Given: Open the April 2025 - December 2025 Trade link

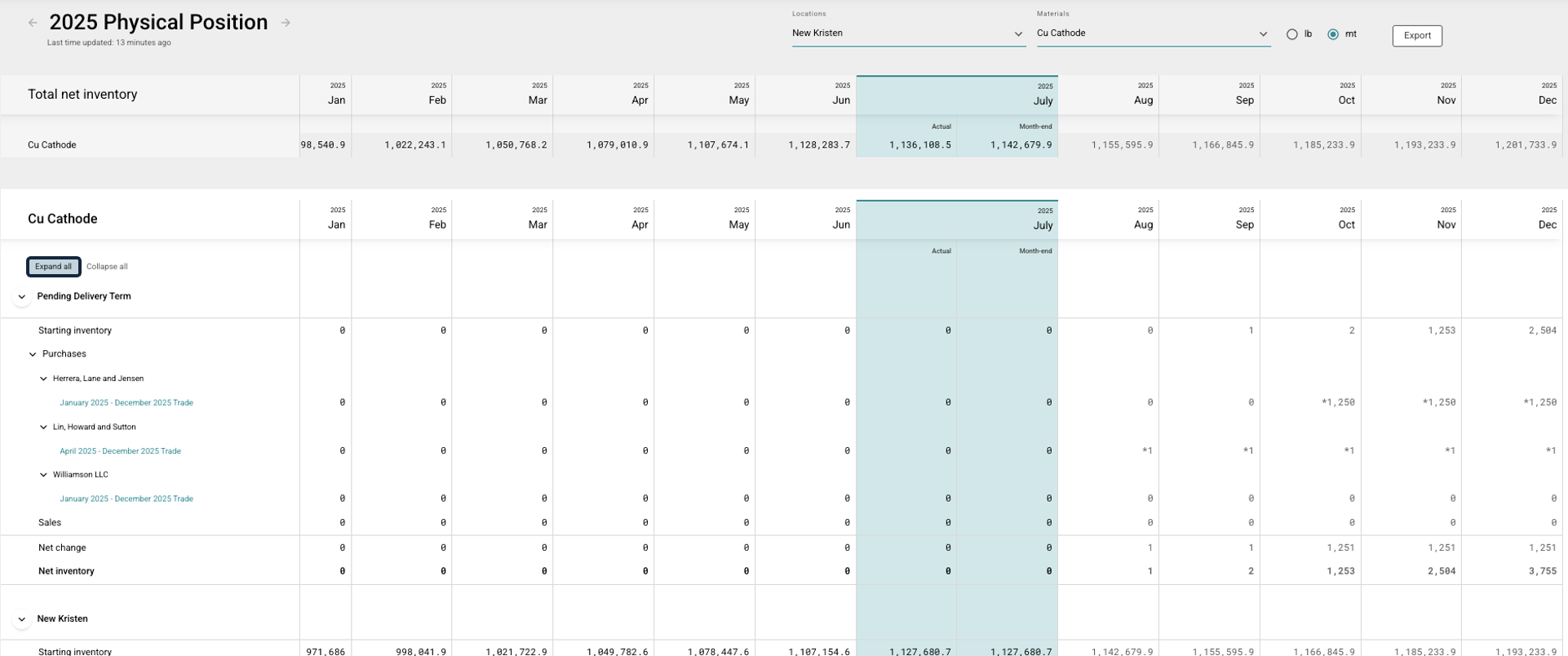Looking at the screenshot, I should click(x=120, y=451).
